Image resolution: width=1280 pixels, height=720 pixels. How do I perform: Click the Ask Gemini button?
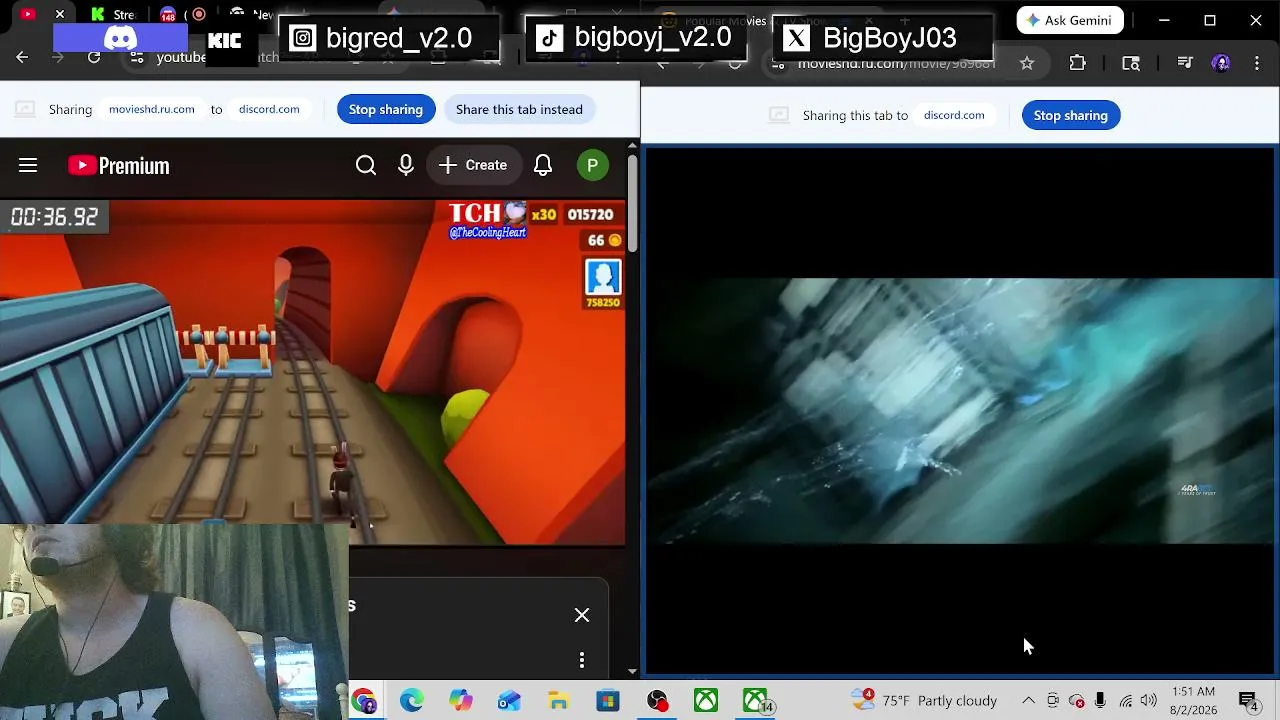click(1070, 20)
